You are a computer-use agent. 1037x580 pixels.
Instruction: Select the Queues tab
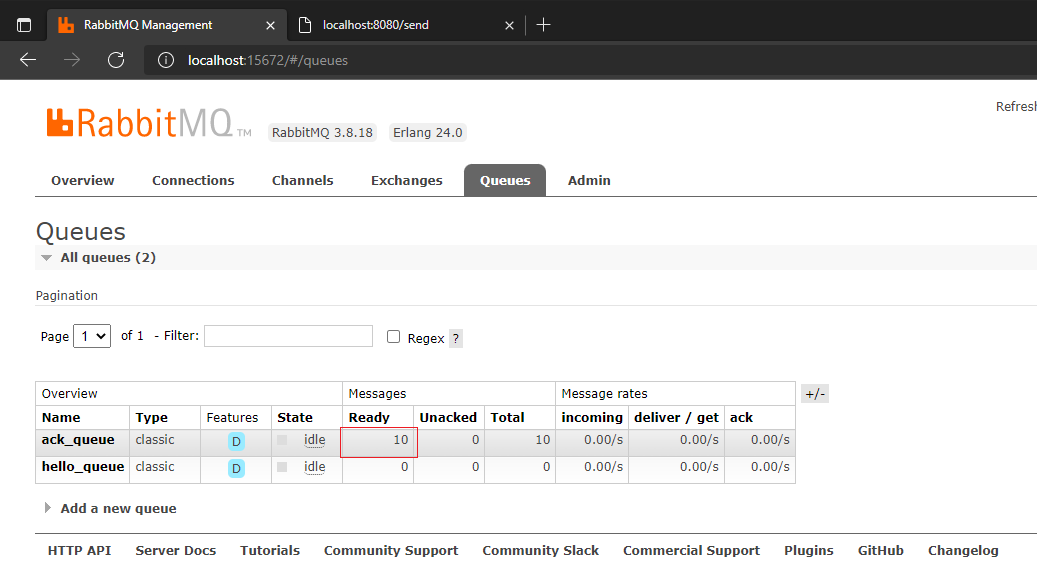[x=505, y=181]
